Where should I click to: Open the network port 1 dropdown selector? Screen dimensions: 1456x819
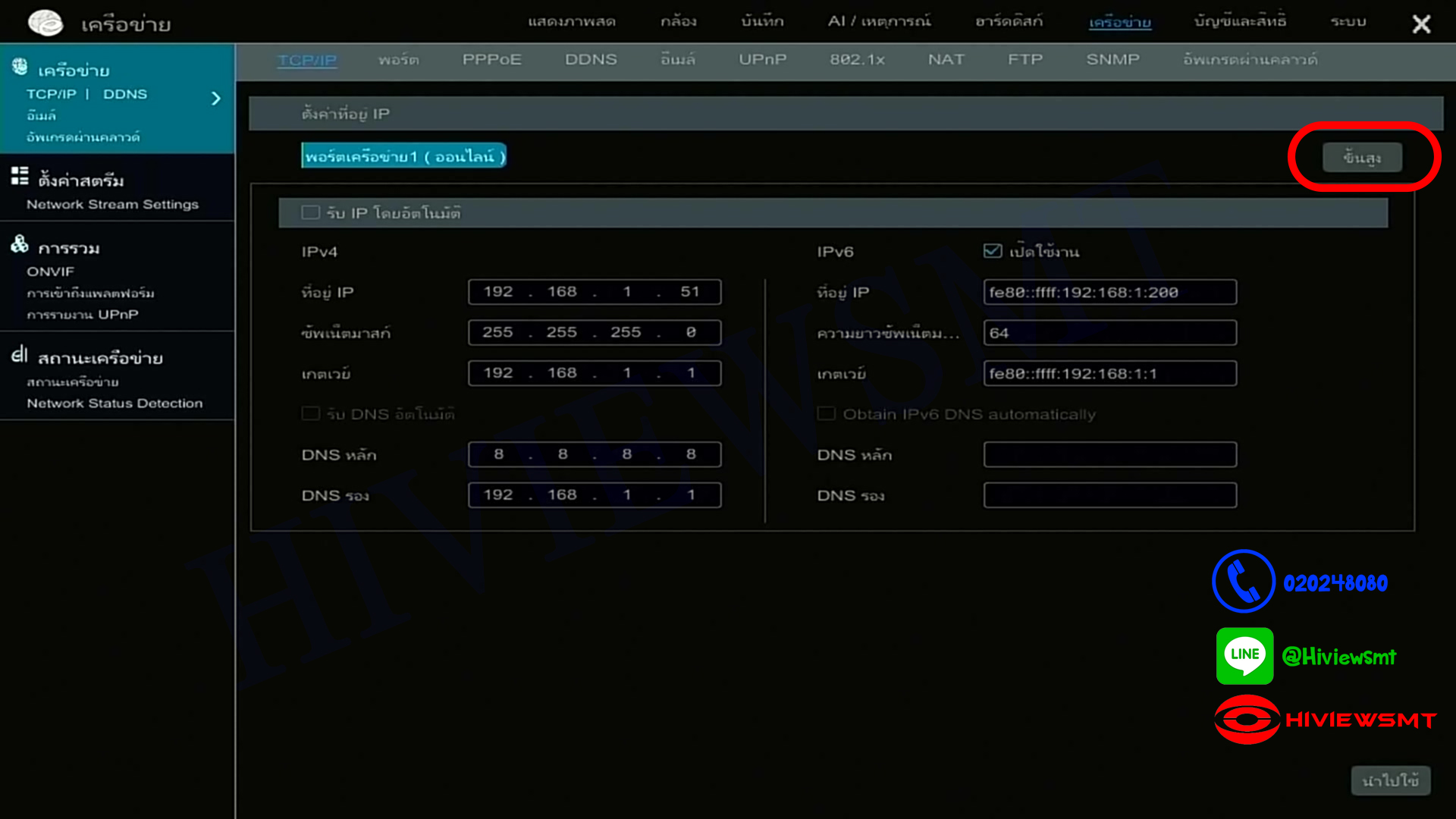(x=403, y=156)
